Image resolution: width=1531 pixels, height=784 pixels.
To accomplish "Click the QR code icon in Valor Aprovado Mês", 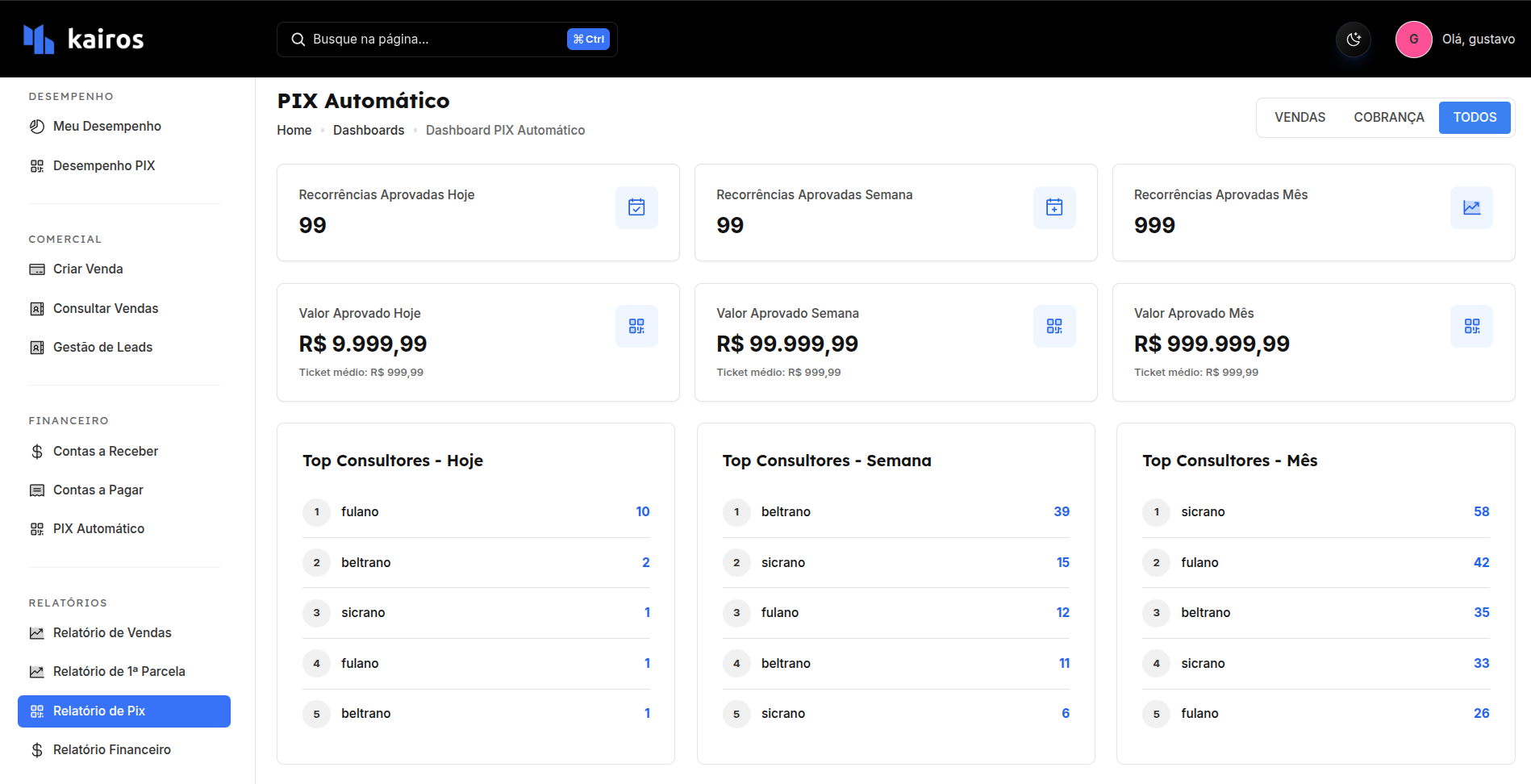I will pyautogui.click(x=1471, y=326).
